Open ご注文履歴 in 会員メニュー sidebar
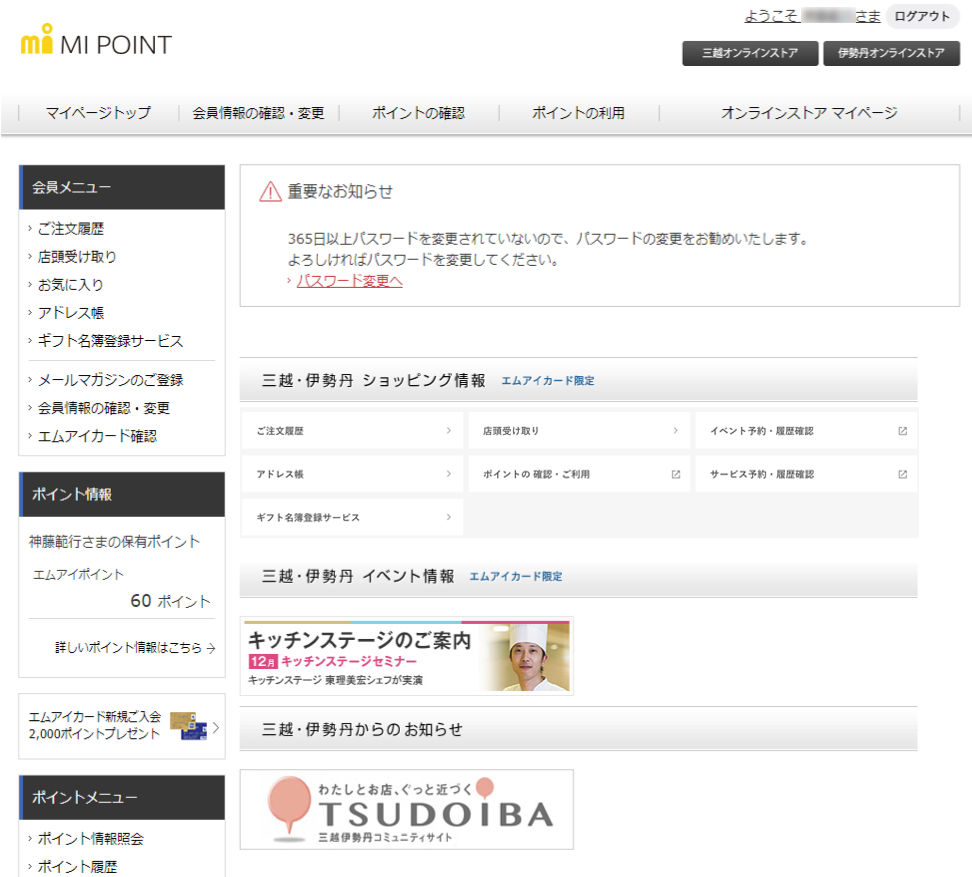Viewport: 972px width, 877px height. (71, 229)
